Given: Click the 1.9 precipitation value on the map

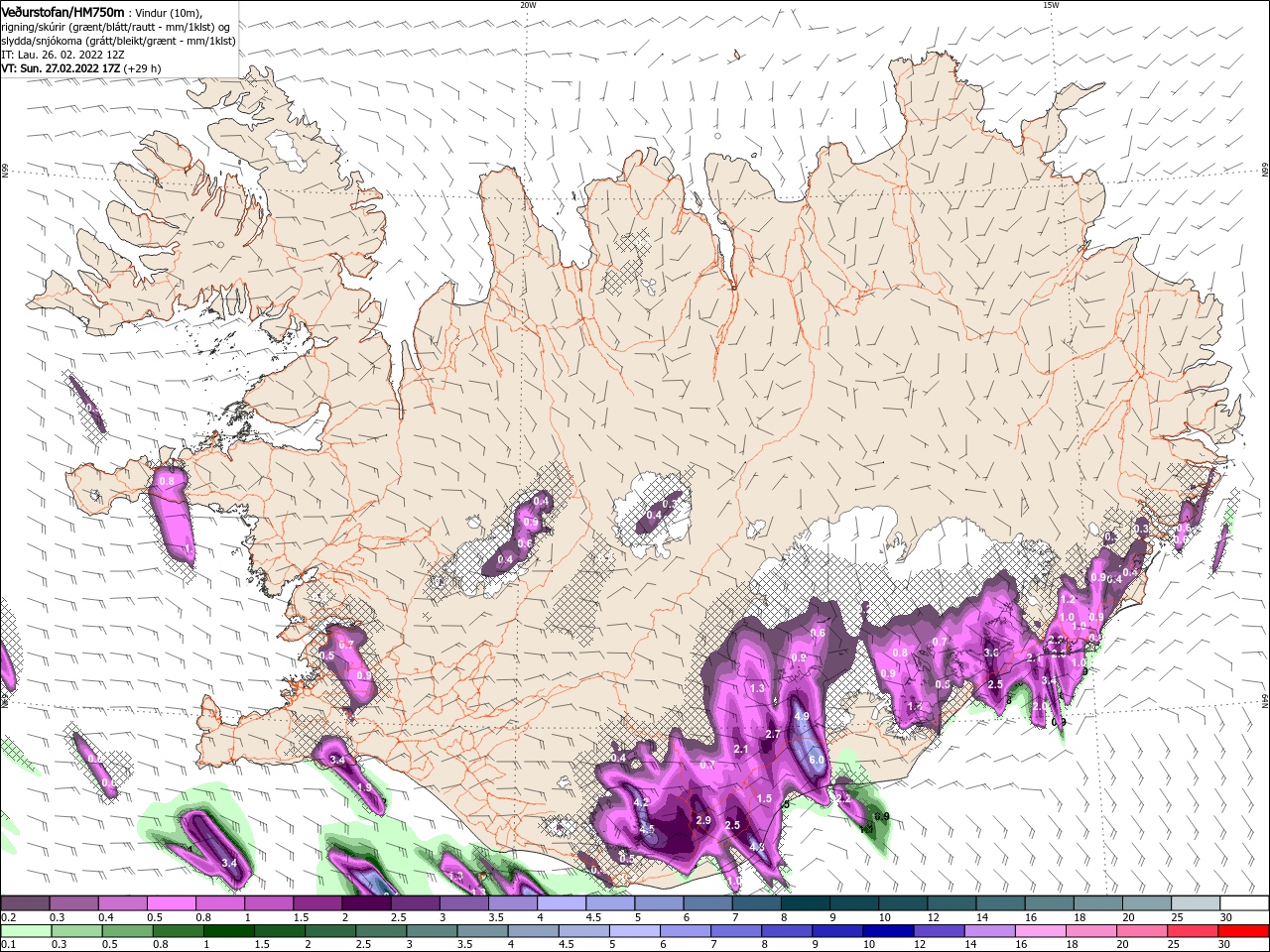Looking at the screenshot, I should click(364, 787).
